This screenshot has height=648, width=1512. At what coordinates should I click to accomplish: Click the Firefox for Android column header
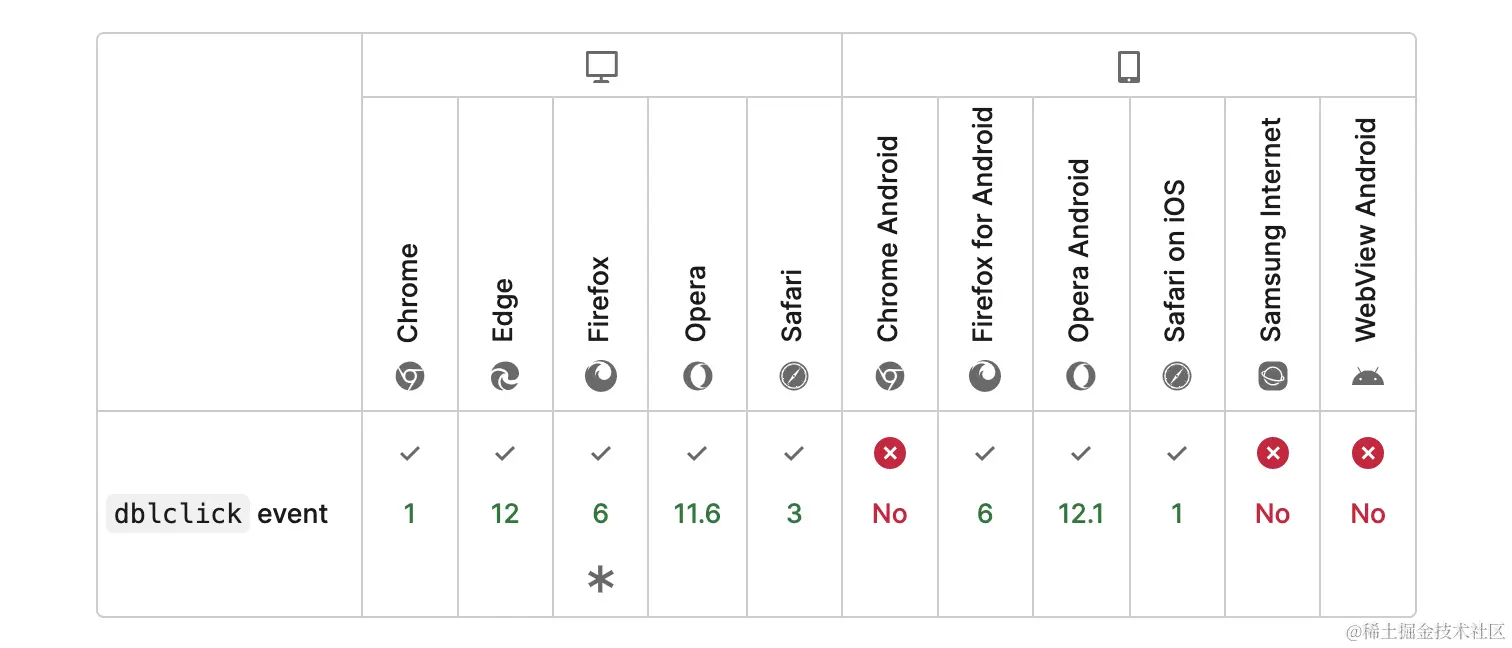coord(985,254)
